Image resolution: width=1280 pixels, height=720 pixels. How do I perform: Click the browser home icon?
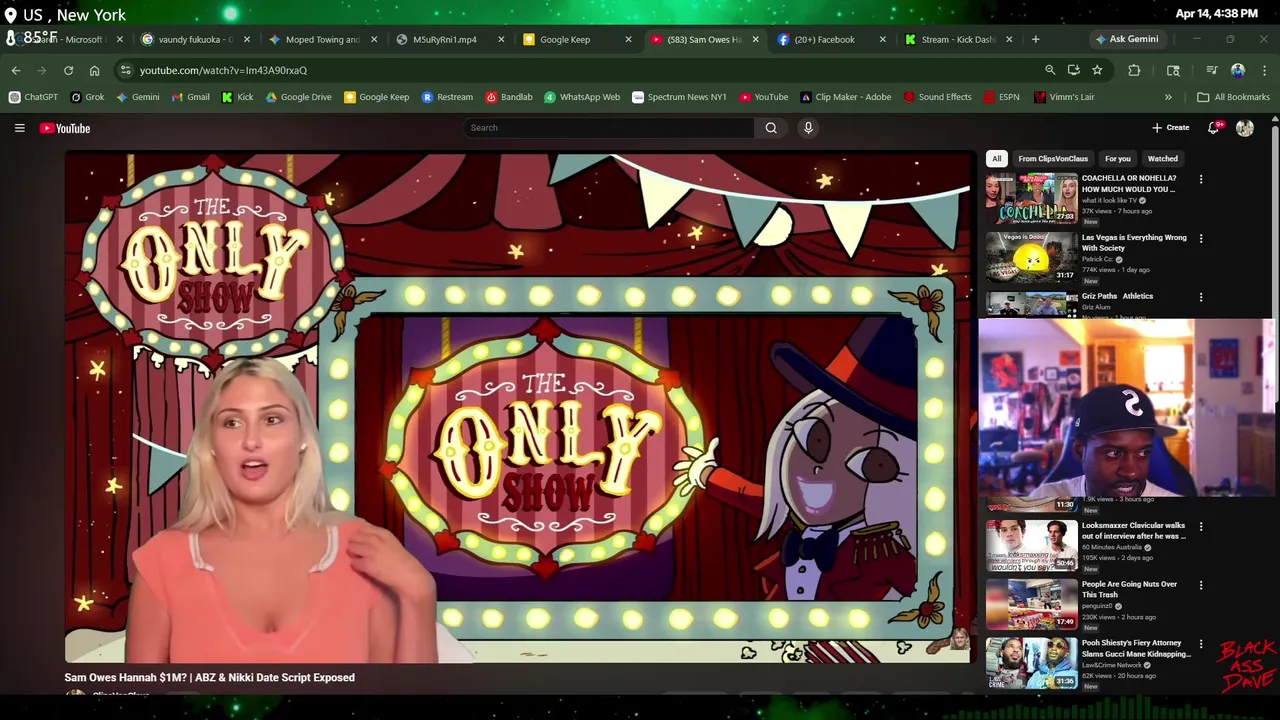tap(94, 70)
